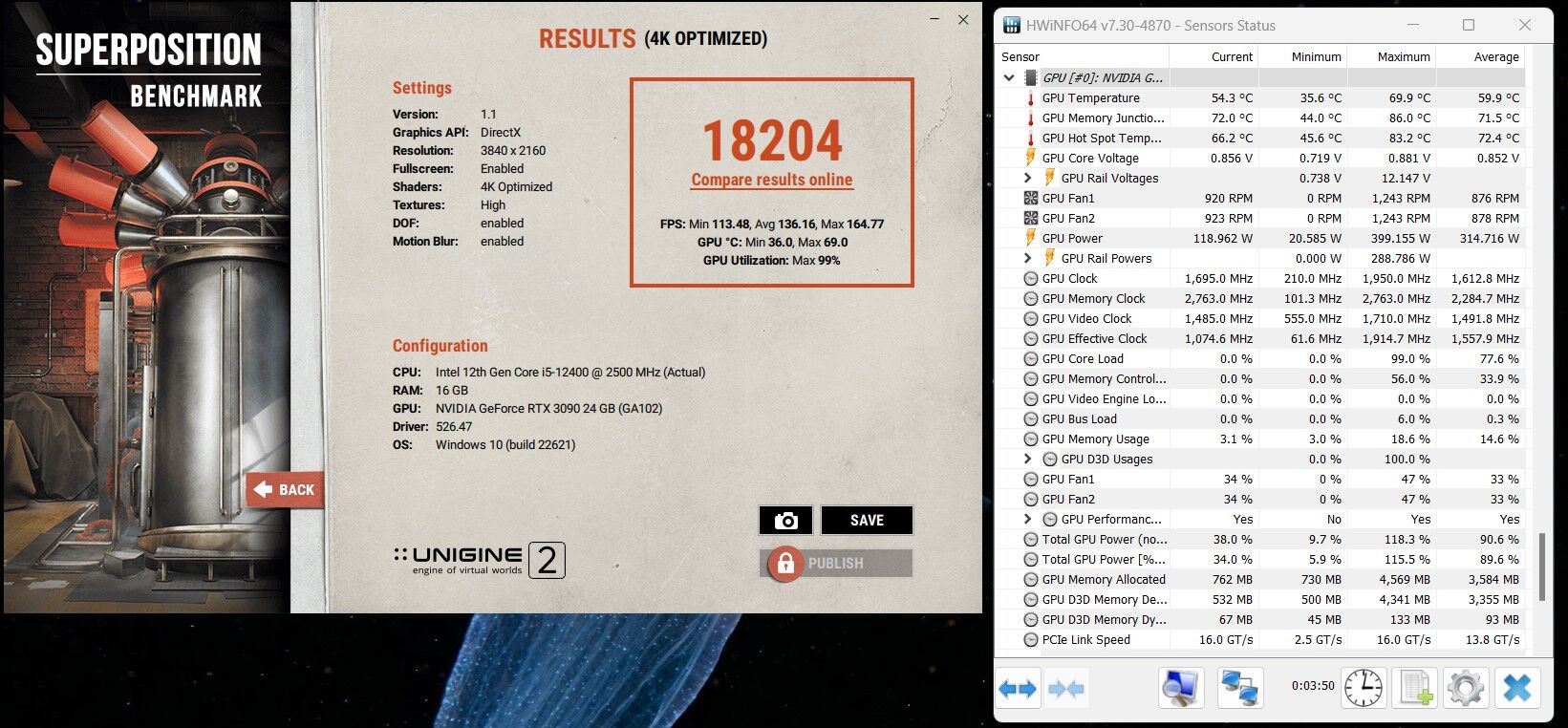The height and width of the screenshot is (728, 1568).
Task: Expand GPU Rail Voltages row
Action: [1027, 178]
